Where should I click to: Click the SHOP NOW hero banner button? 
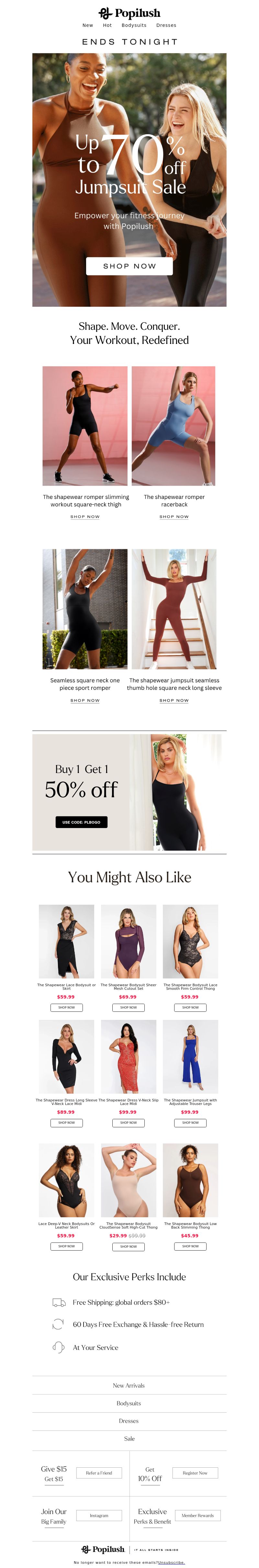tap(129, 266)
